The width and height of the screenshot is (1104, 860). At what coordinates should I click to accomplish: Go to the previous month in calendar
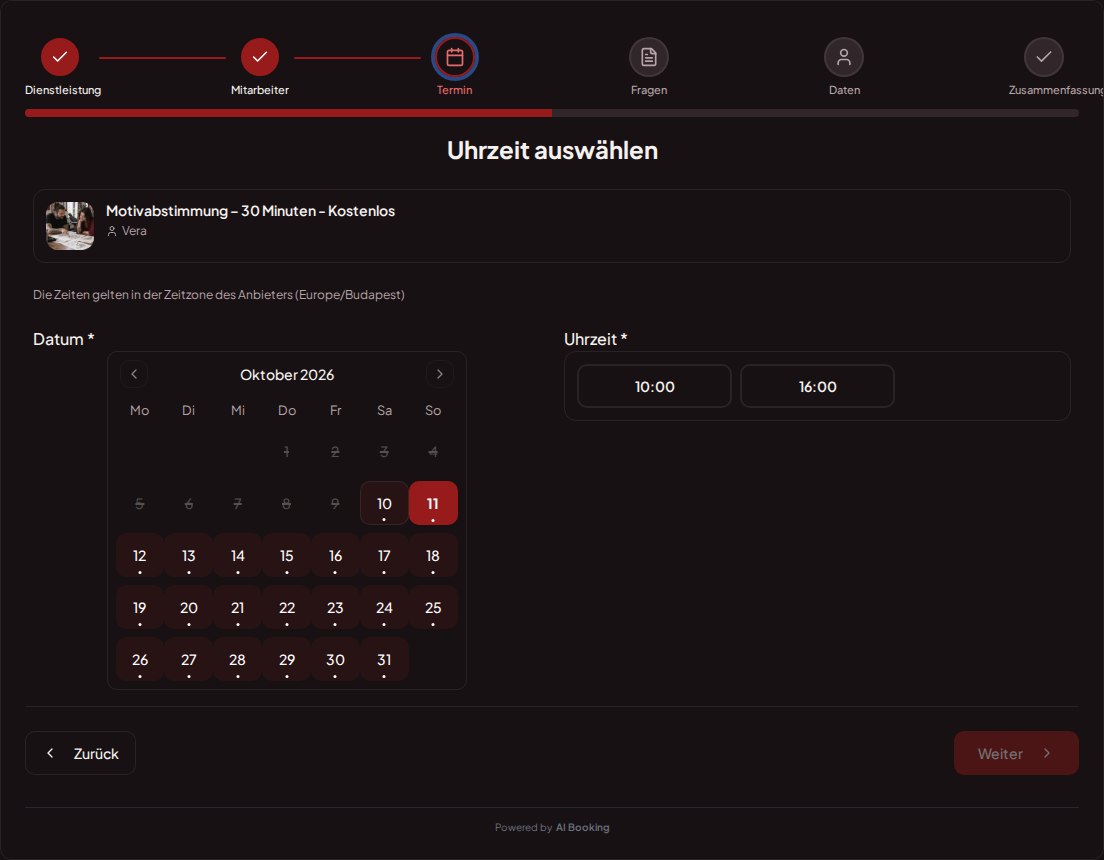[134, 374]
